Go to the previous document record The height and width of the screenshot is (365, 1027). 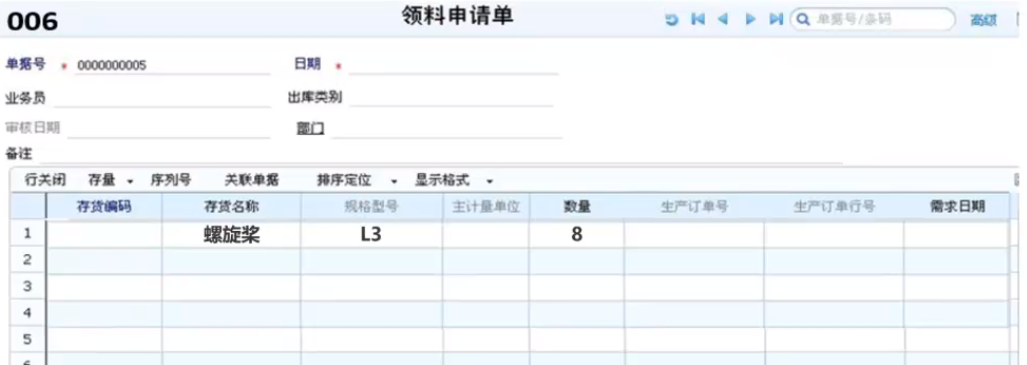[723, 20]
